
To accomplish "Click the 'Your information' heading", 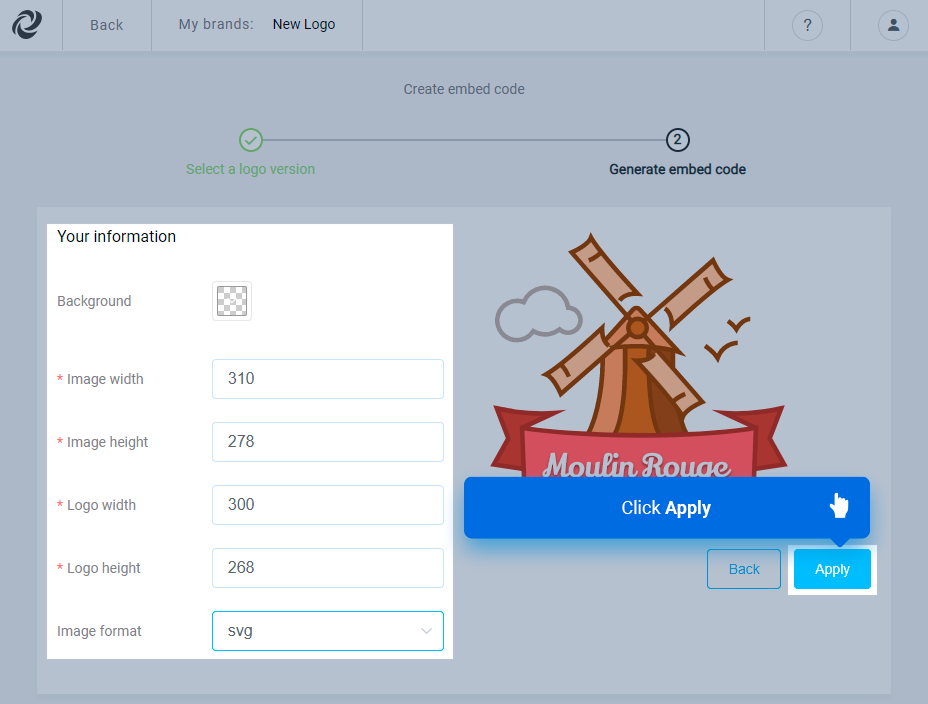I will [117, 237].
